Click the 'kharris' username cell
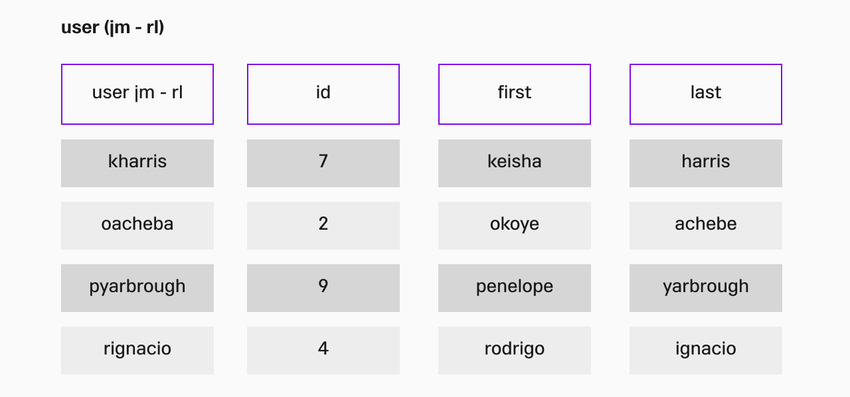 tap(137, 163)
